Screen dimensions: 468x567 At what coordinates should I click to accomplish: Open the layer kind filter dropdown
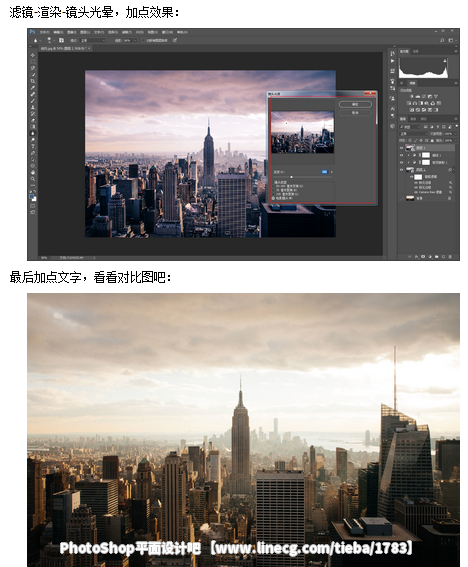tap(410, 127)
